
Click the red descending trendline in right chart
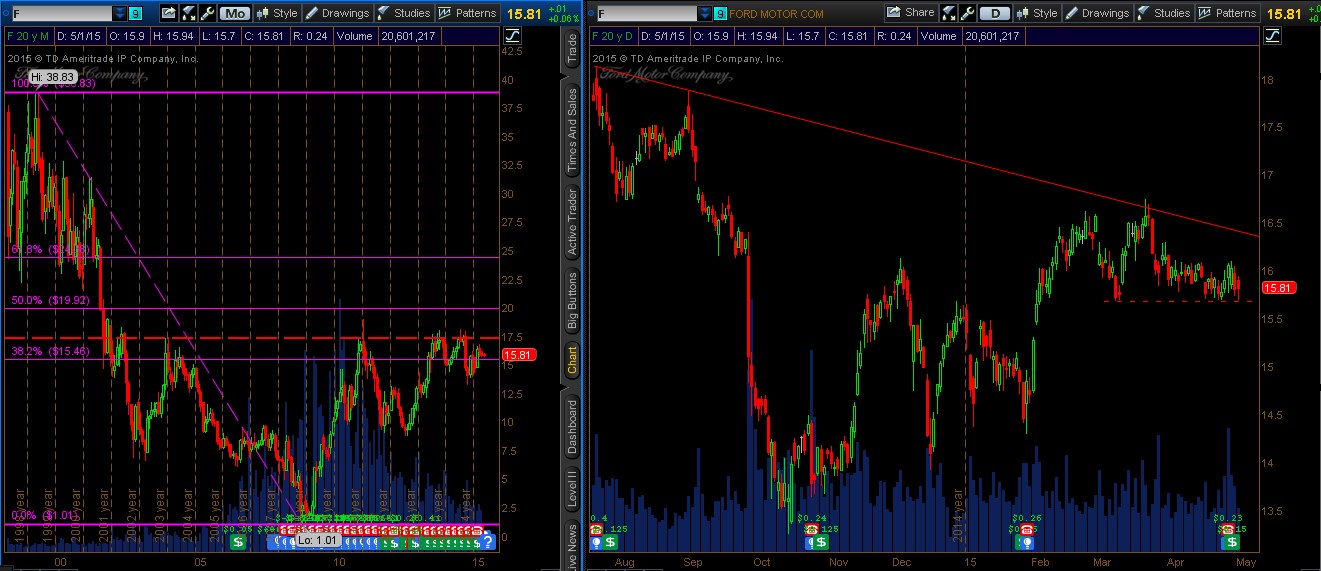tap(925, 152)
